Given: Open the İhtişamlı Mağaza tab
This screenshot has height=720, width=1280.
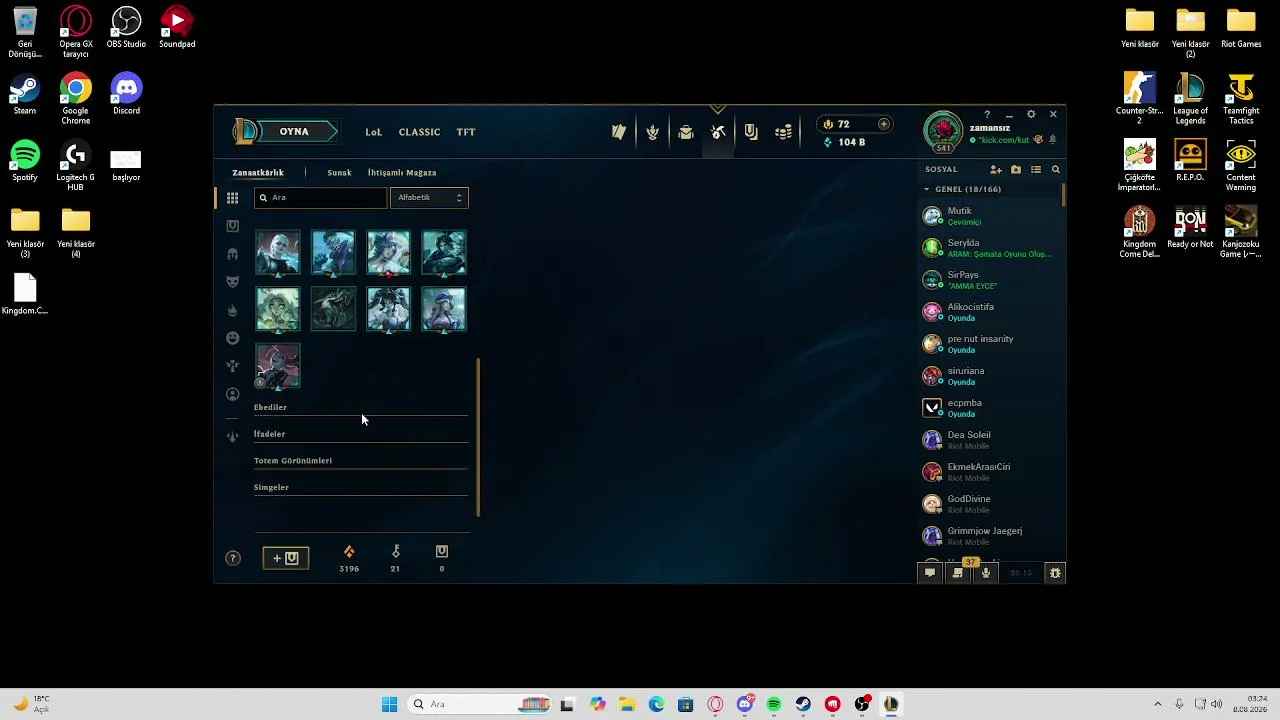Looking at the screenshot, I should point(402,173).
